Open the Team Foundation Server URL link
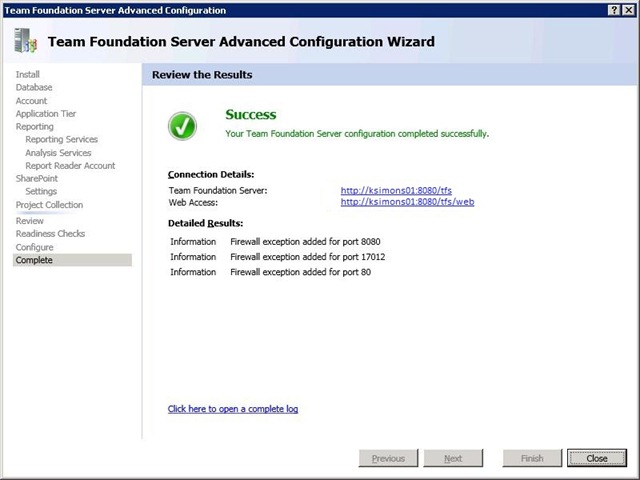Image resolution: width=640 pixels, height=480 pixels. (x=396, y=190)
